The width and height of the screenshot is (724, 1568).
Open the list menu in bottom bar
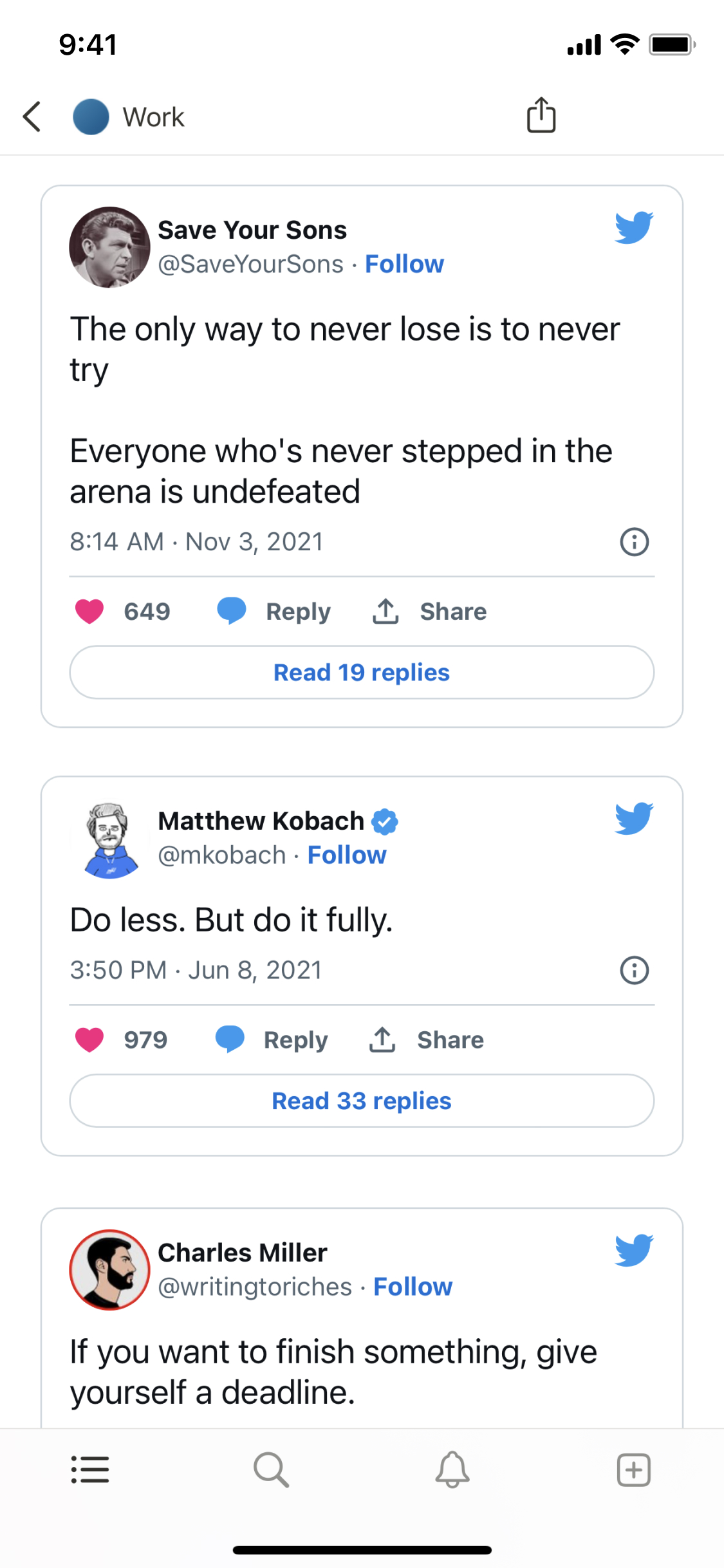[90, 1470]
